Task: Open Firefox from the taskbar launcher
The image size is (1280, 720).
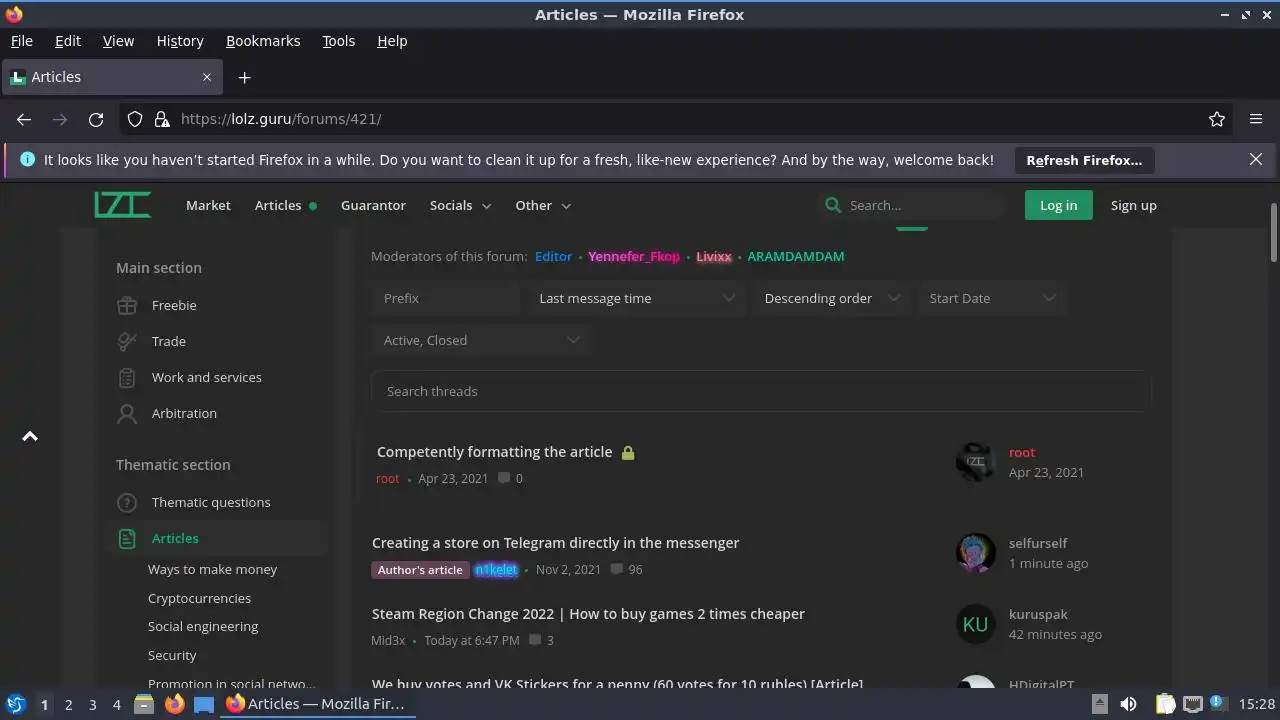Action: tap(175, 704)
